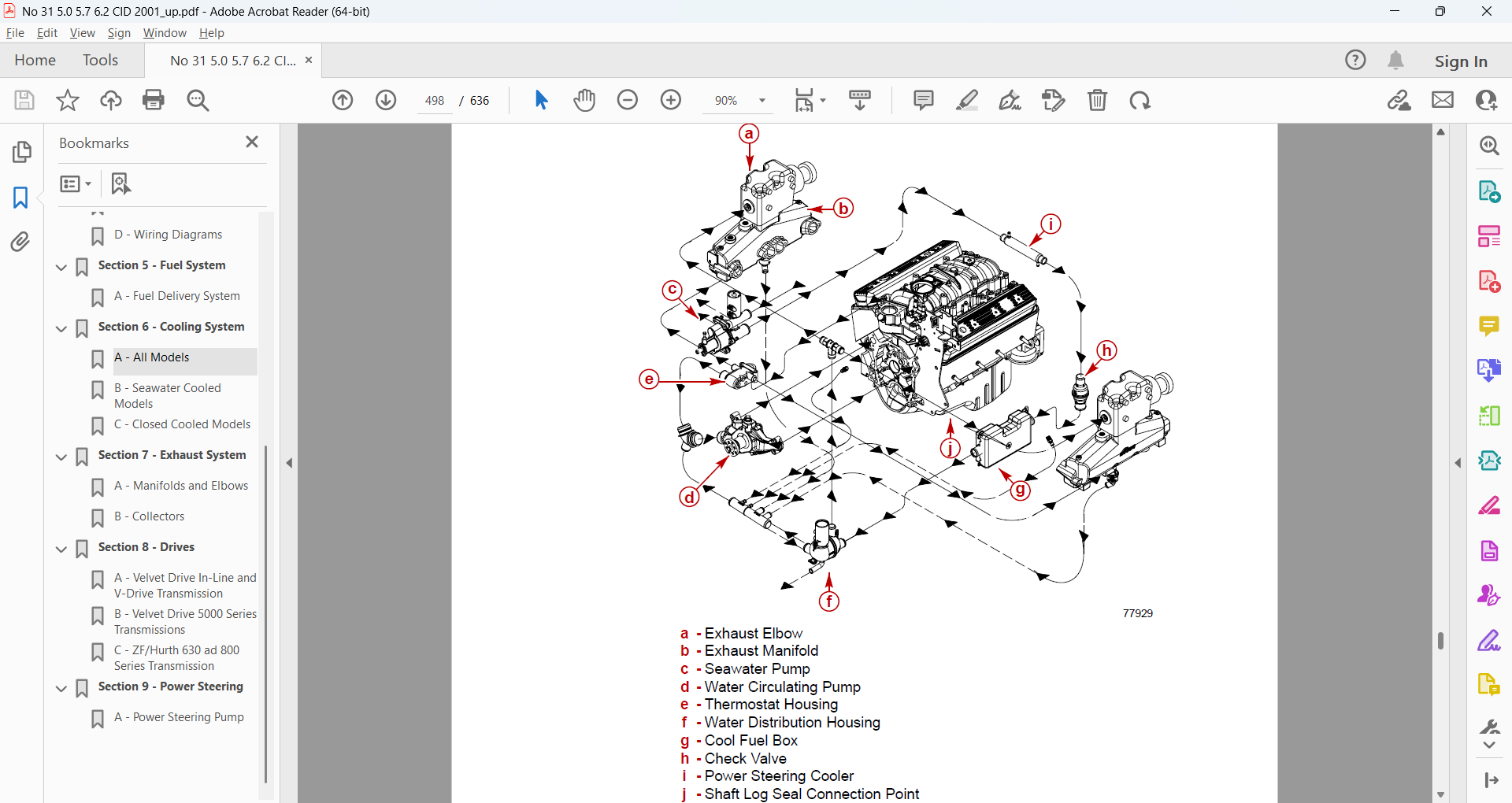Open the sign document pen tool
1512x803 pixels.
pos(1010,100)
